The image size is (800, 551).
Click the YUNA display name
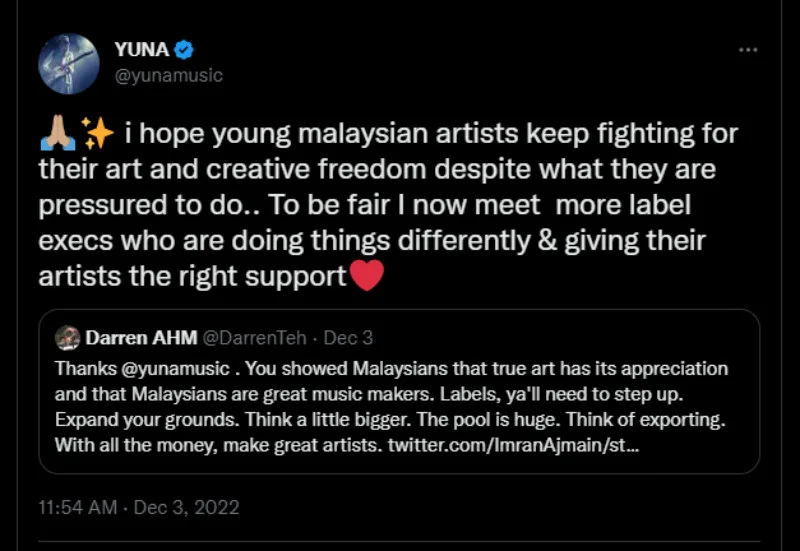click(141, 50)
